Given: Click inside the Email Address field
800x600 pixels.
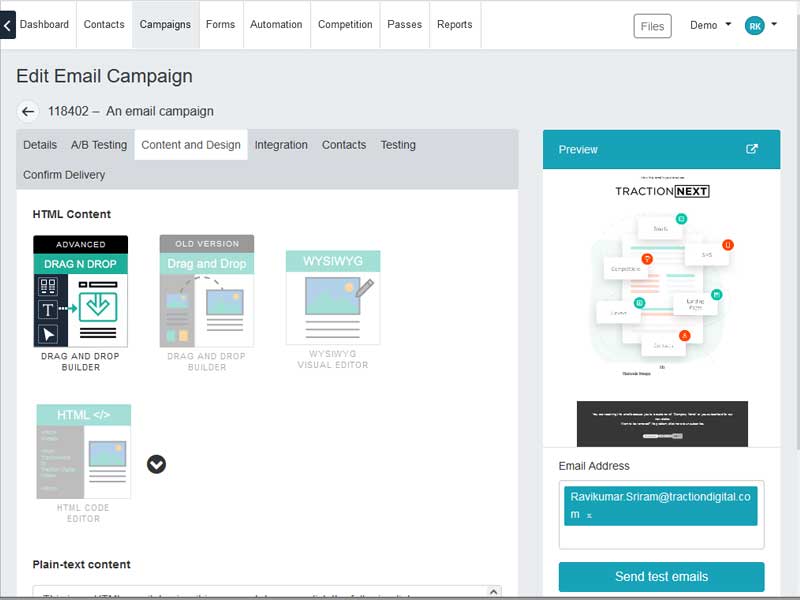Looking at the screenshot, I should point(661,537).
